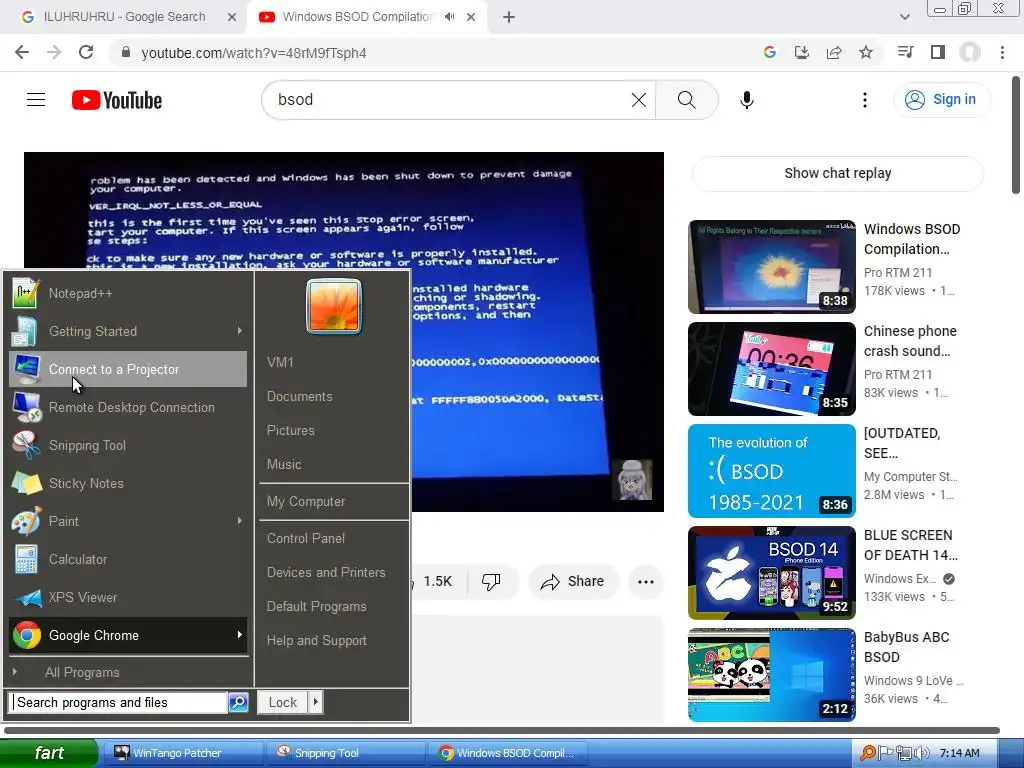Open the Chinese phone crash sound video thumbnail
Image resolution: width=1024 pixels, height=768 pixels.
pos(771,369)
